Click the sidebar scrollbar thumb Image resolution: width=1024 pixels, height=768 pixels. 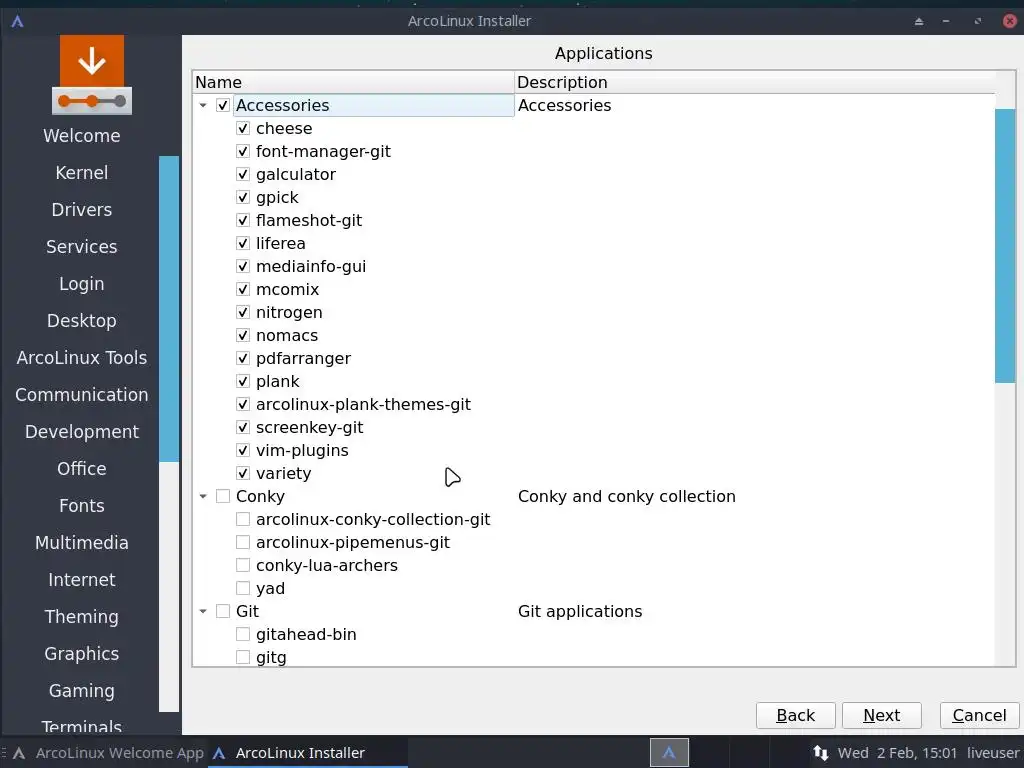(168, 309)
